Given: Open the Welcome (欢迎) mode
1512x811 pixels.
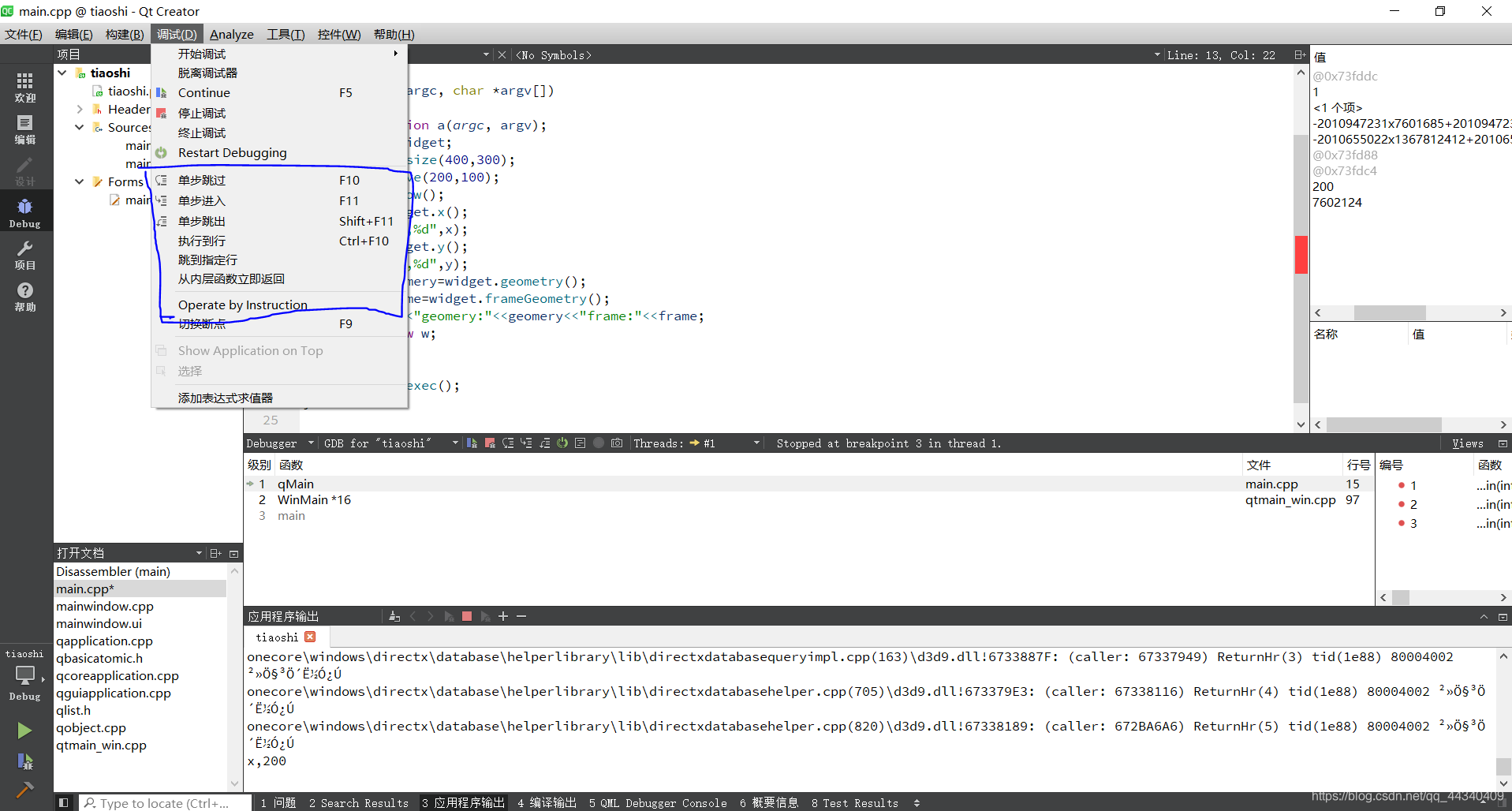Looking at the screenshot, I should tap(25, 87).
